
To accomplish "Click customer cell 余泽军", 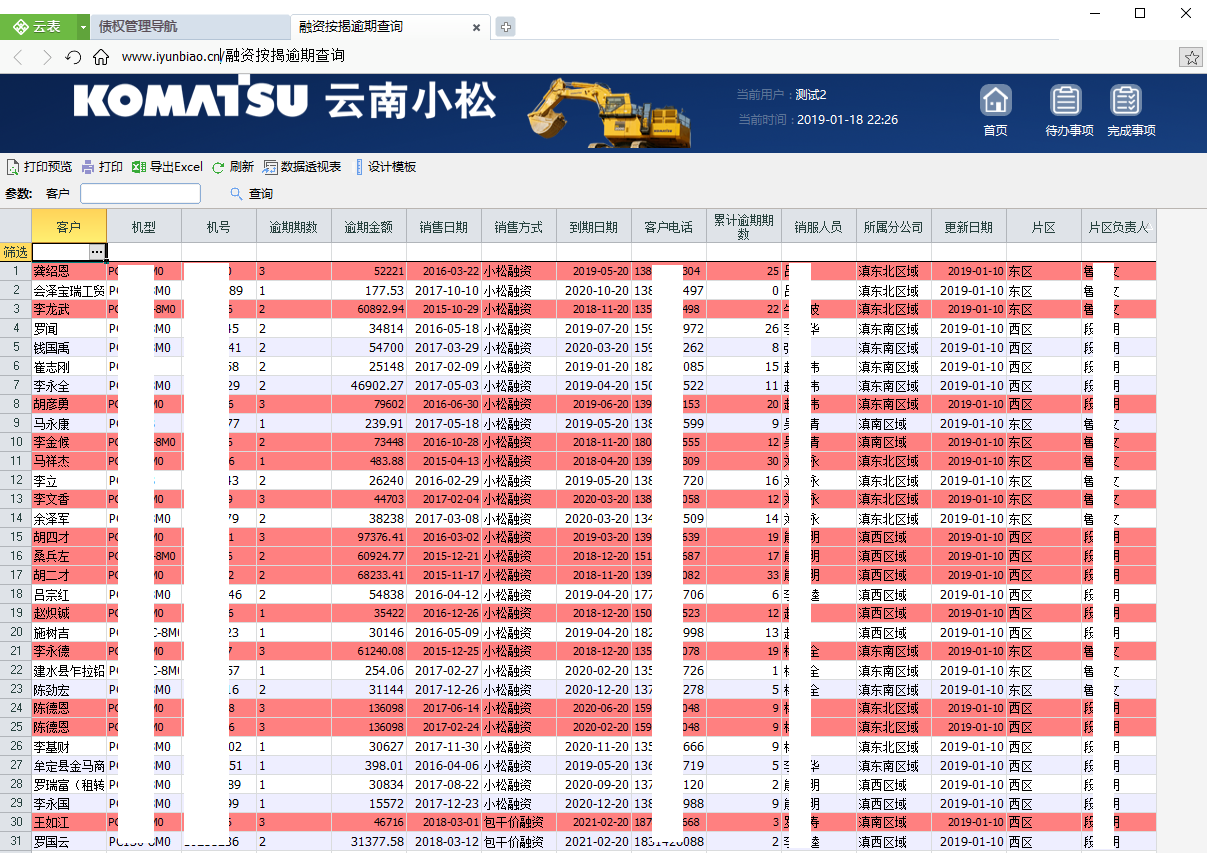I will (x=69, y=518).
